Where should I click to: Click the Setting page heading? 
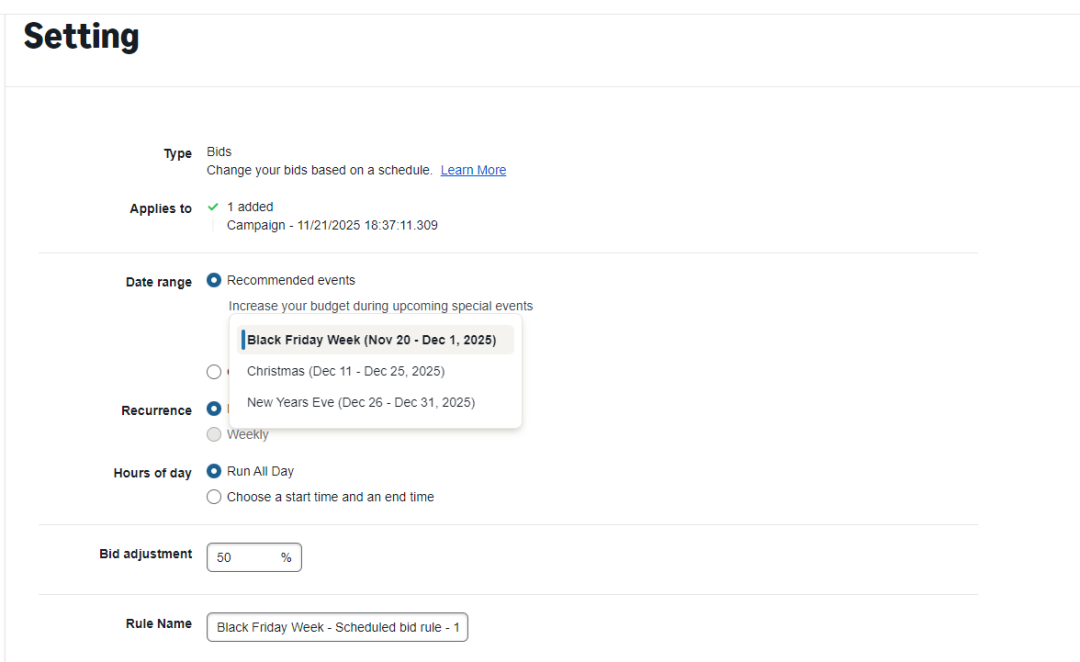81,37
